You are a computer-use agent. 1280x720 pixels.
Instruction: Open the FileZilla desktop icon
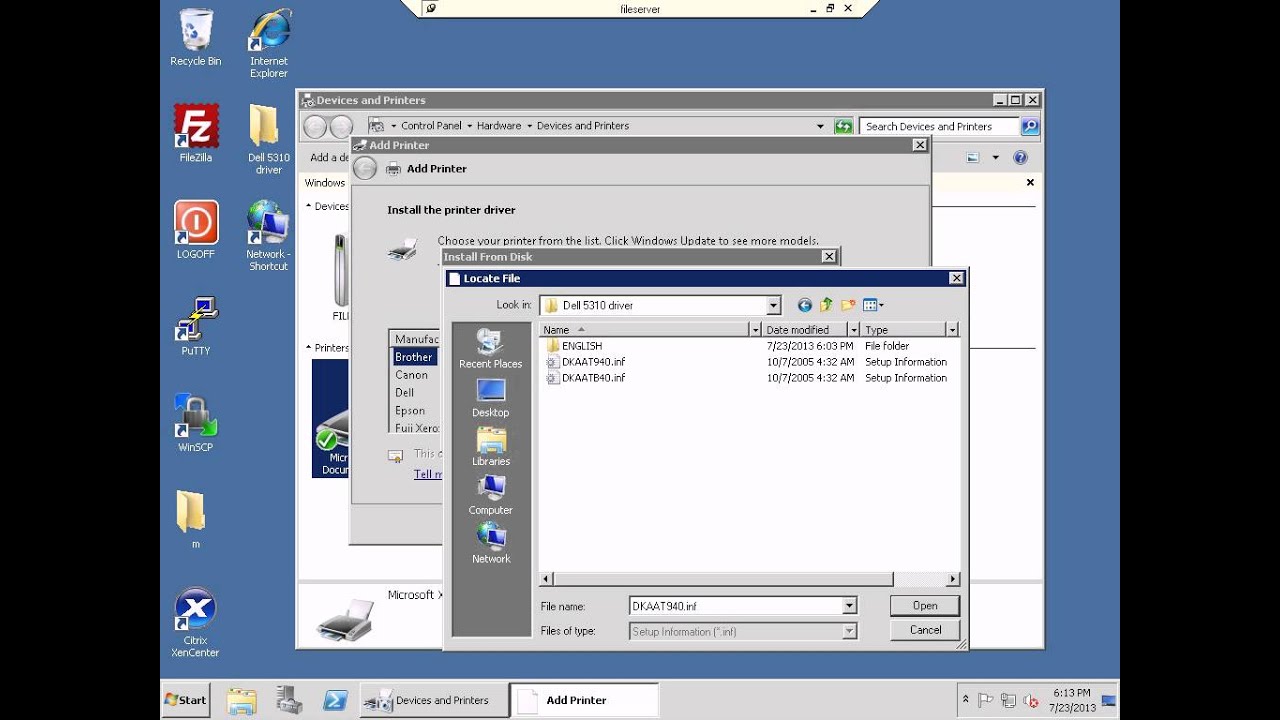tap(196, 133)
